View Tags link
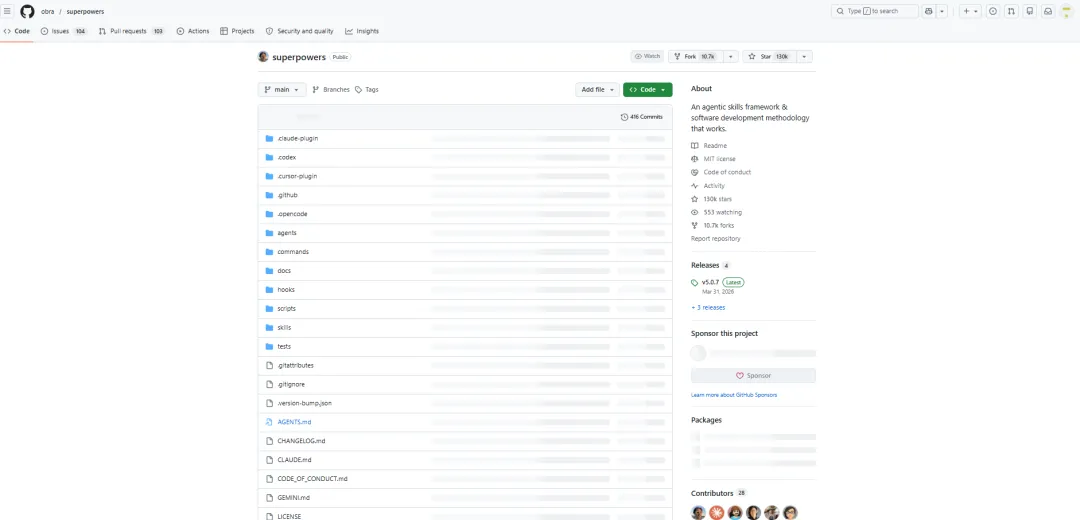The width and height of the screenshot is (1080, 520). coord(366,90)
